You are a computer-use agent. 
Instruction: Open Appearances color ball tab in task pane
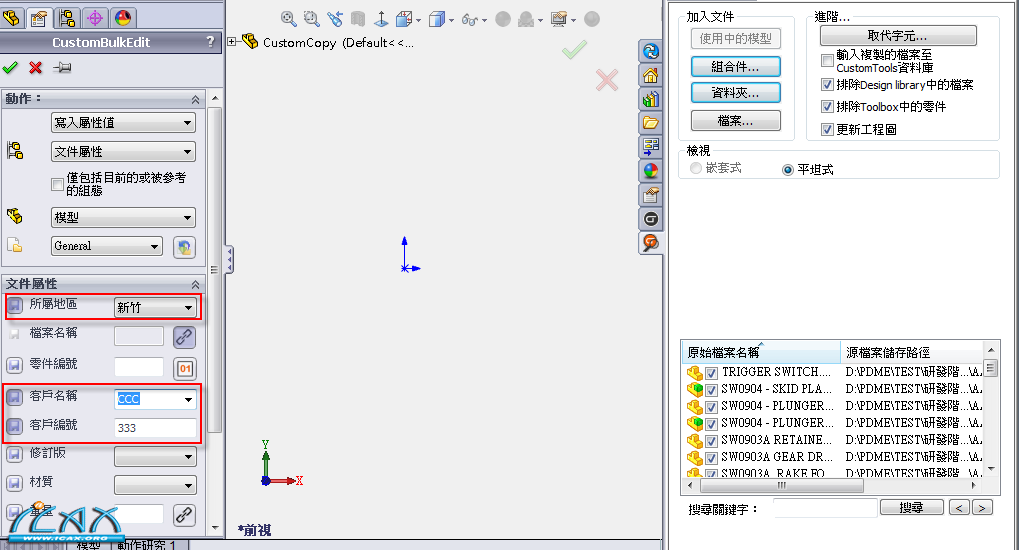click(x=651, y=171)
